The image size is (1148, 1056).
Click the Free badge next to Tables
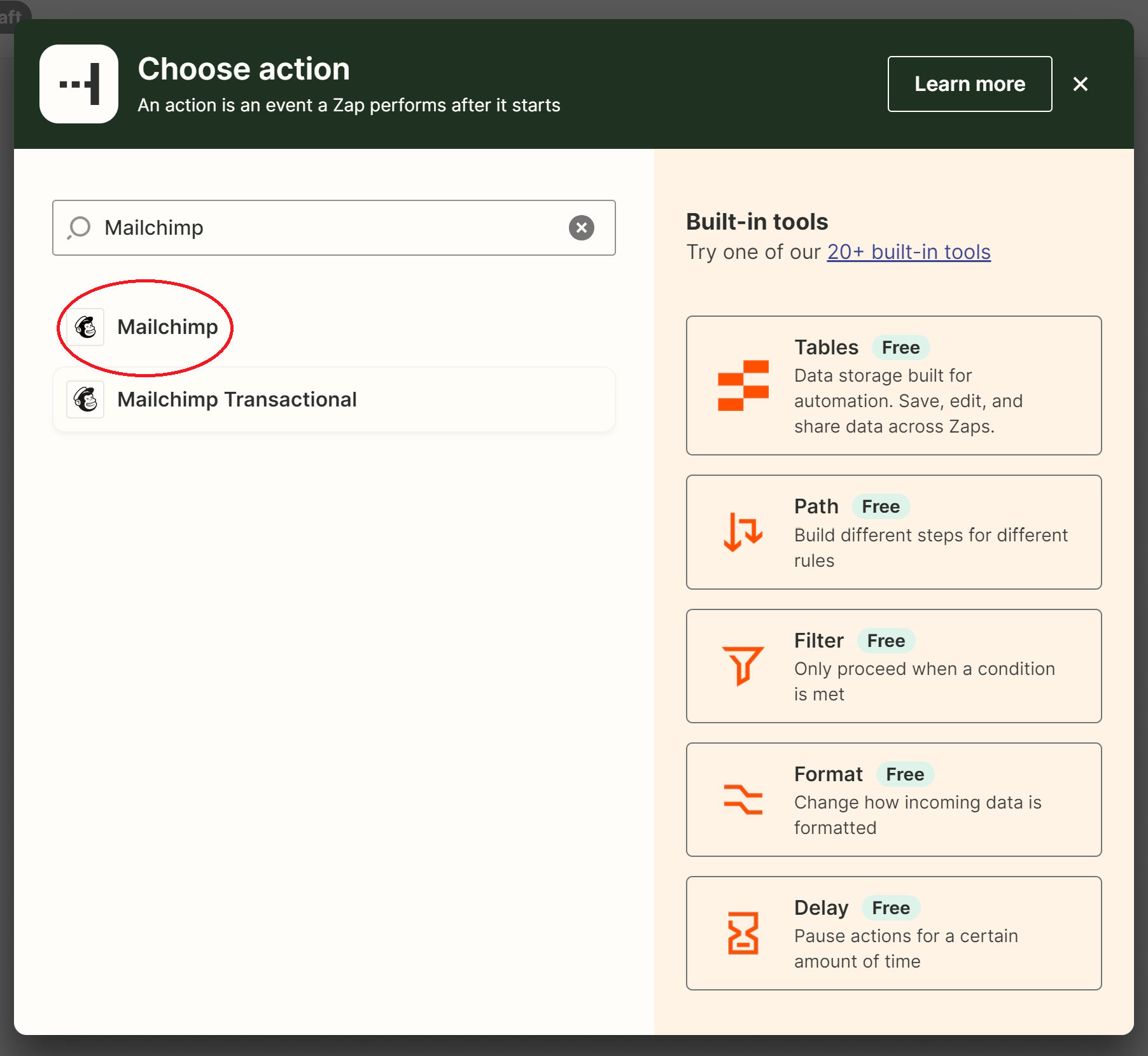pyautogui.click(x=900, y=347)
